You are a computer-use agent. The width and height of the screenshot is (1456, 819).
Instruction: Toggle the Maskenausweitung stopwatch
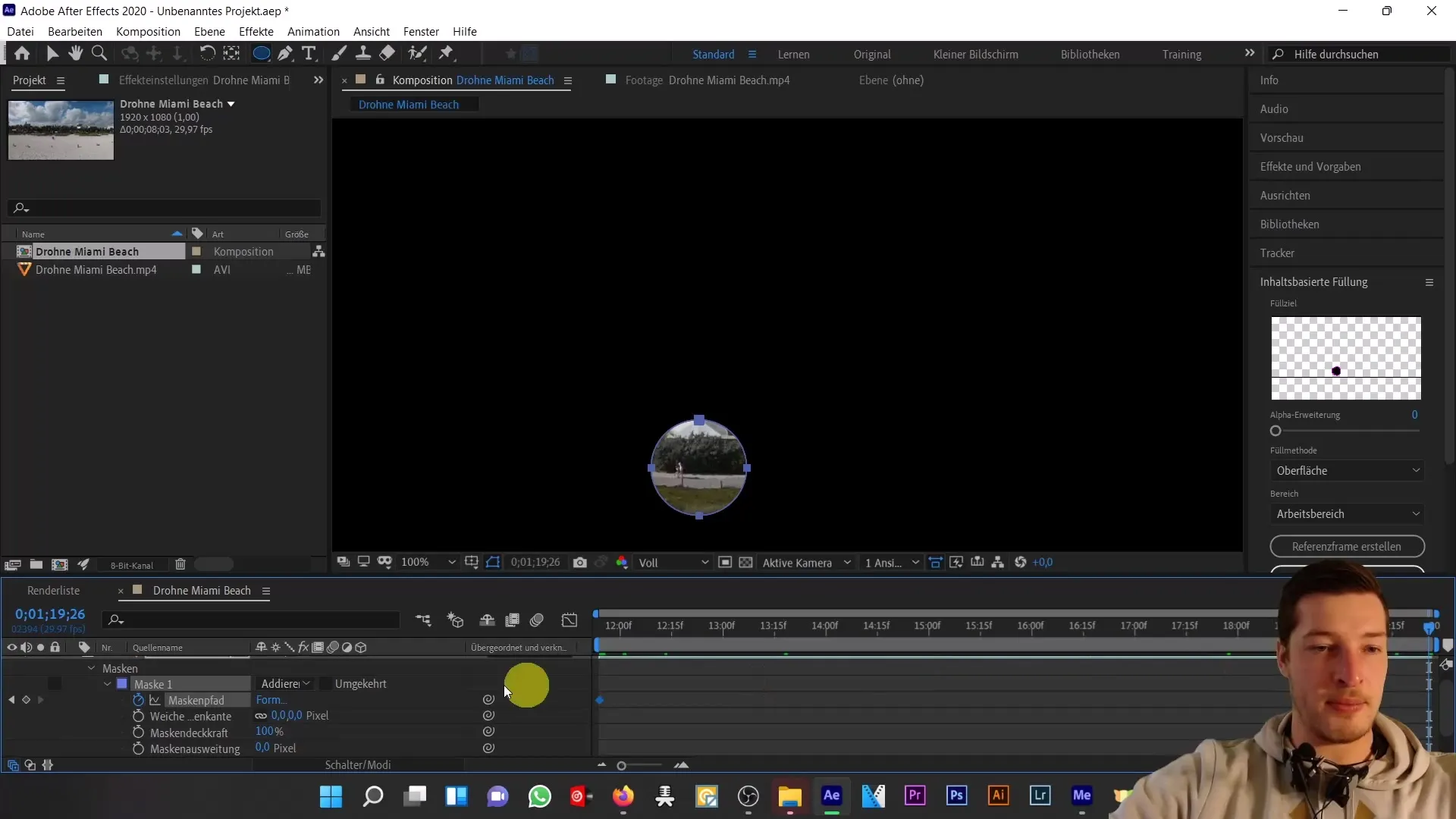138,748
